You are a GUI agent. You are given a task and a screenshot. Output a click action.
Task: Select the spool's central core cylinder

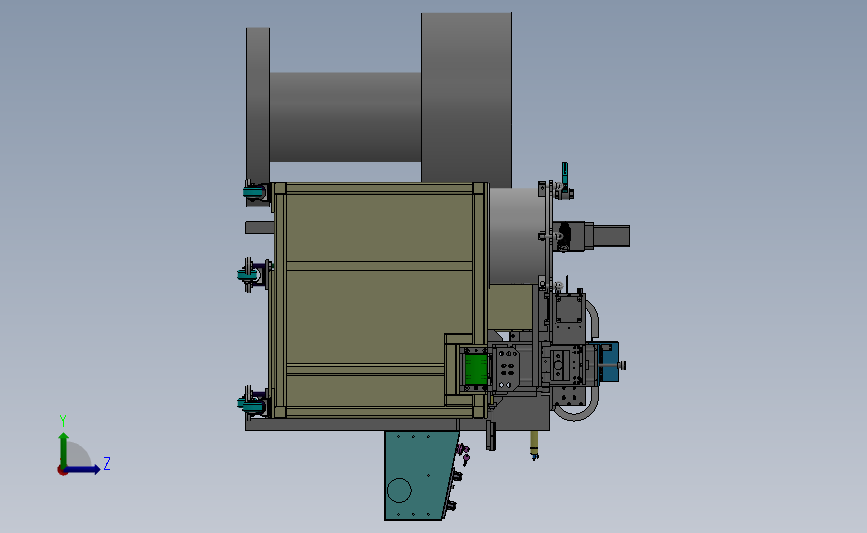[x=346, y=117]
